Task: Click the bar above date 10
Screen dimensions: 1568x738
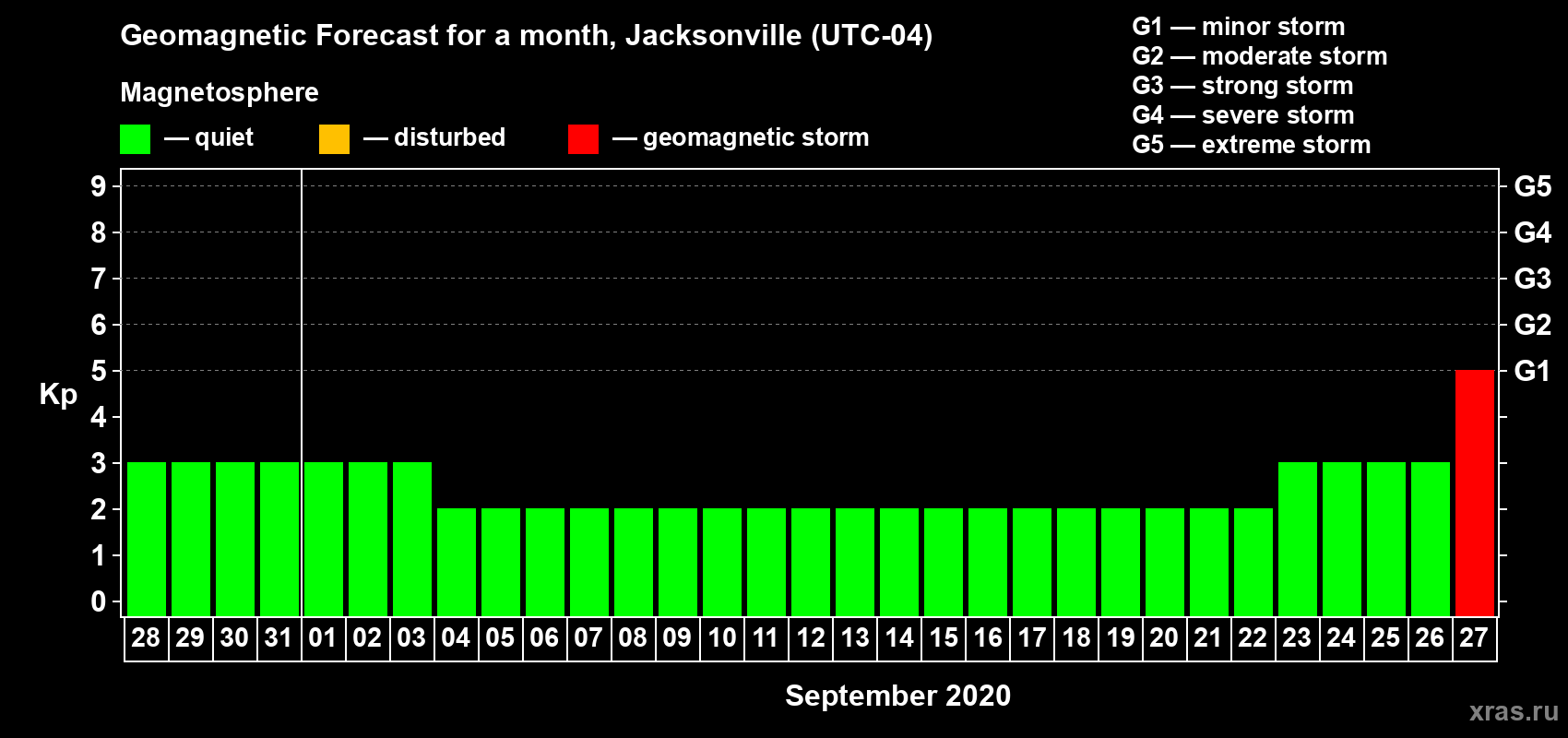Action: 722,562
